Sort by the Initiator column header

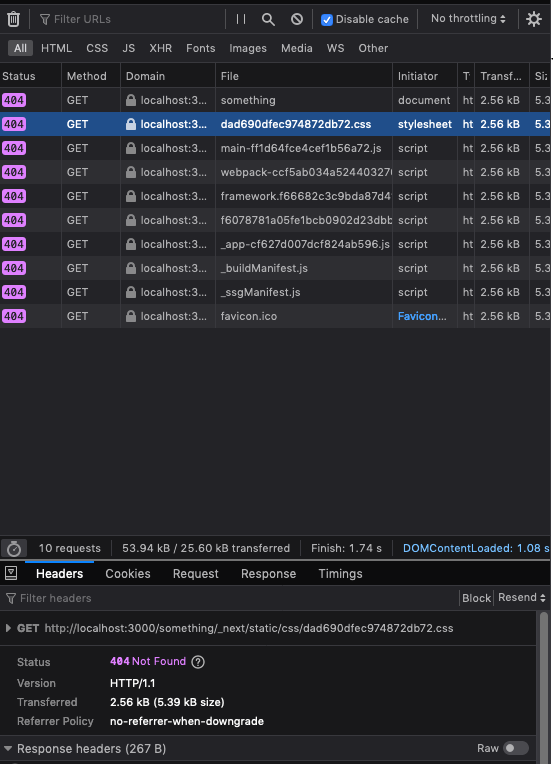pyautogui.click(x=424, y=76)
